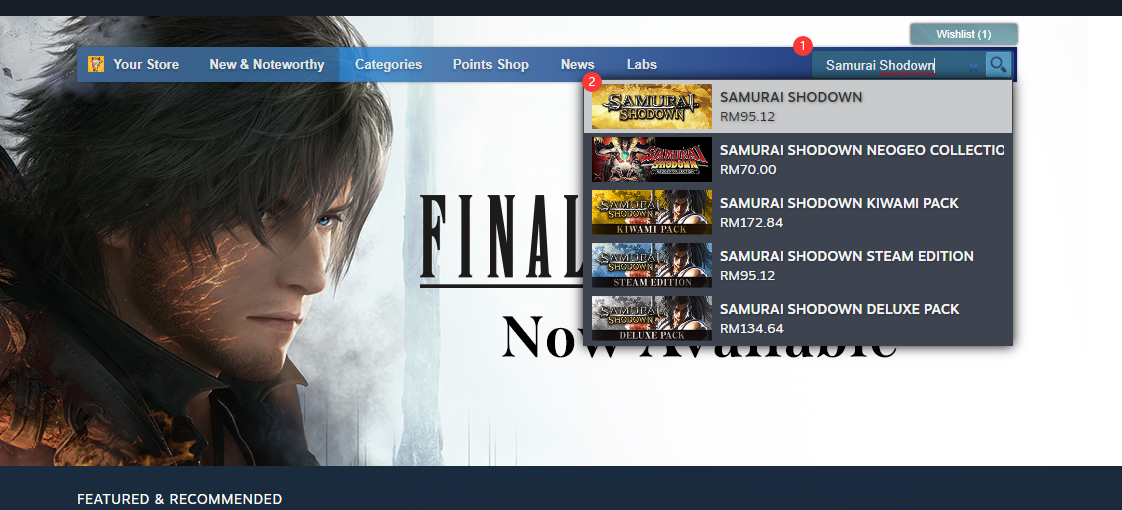Click the magnifying glass search button
The width and height of the screenshot is (1122, 510).
[x=998, y=64]
